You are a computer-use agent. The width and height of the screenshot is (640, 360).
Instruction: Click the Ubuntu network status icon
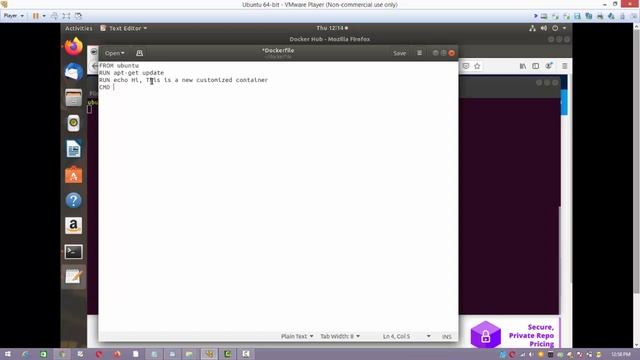532,28
